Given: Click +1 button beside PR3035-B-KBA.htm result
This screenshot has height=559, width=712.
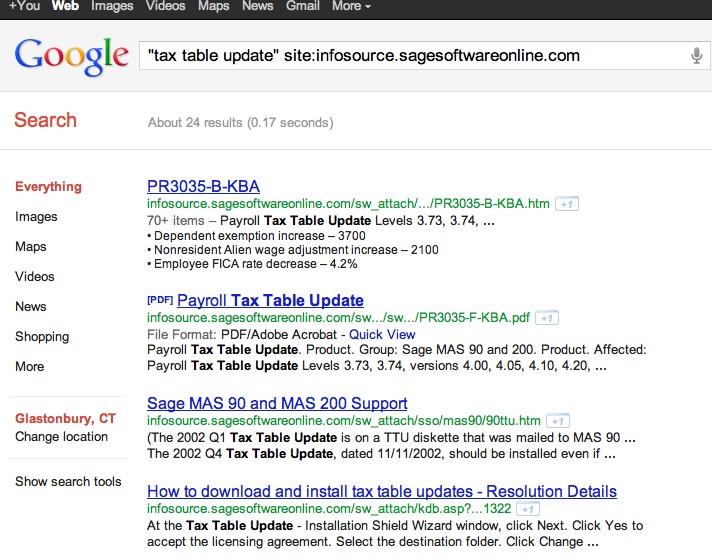Looking at the screenshot, I should click(567, 204).
